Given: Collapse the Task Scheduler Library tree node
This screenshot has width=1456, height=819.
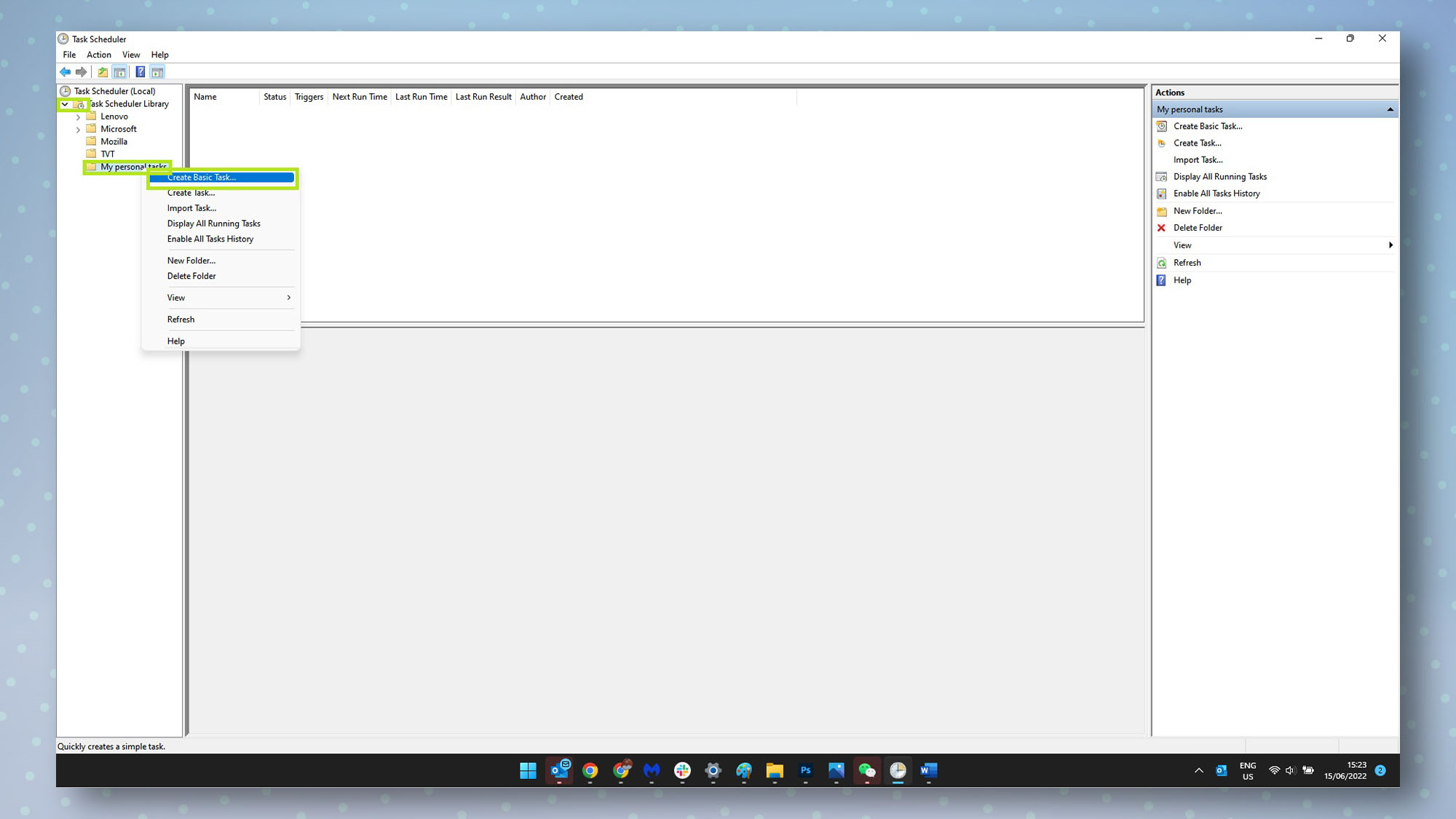Looking at the screenshot, I should [65, 104].
